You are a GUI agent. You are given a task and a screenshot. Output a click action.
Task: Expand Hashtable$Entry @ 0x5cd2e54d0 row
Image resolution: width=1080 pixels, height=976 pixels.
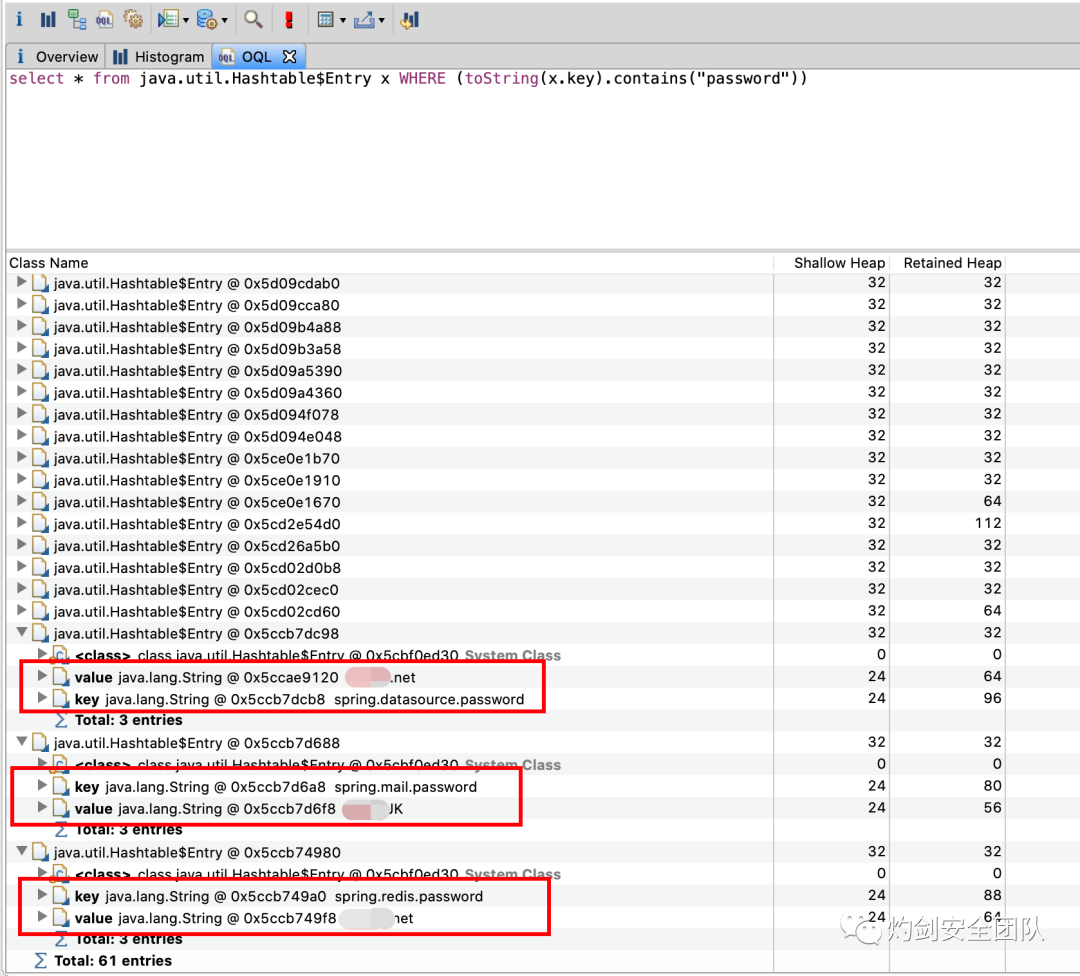coord(21,523)
